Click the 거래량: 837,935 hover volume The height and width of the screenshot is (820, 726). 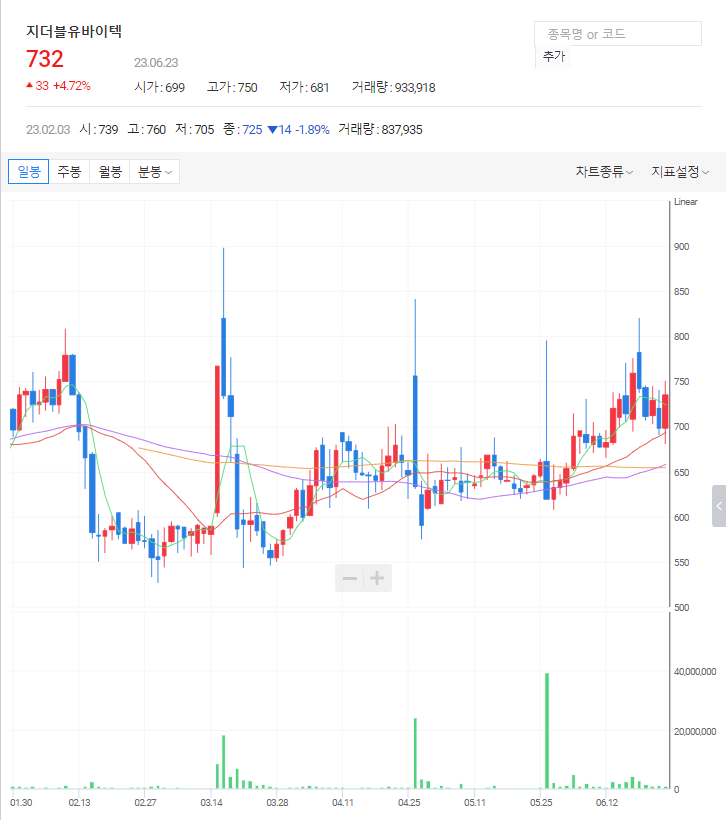coord(380,129)
